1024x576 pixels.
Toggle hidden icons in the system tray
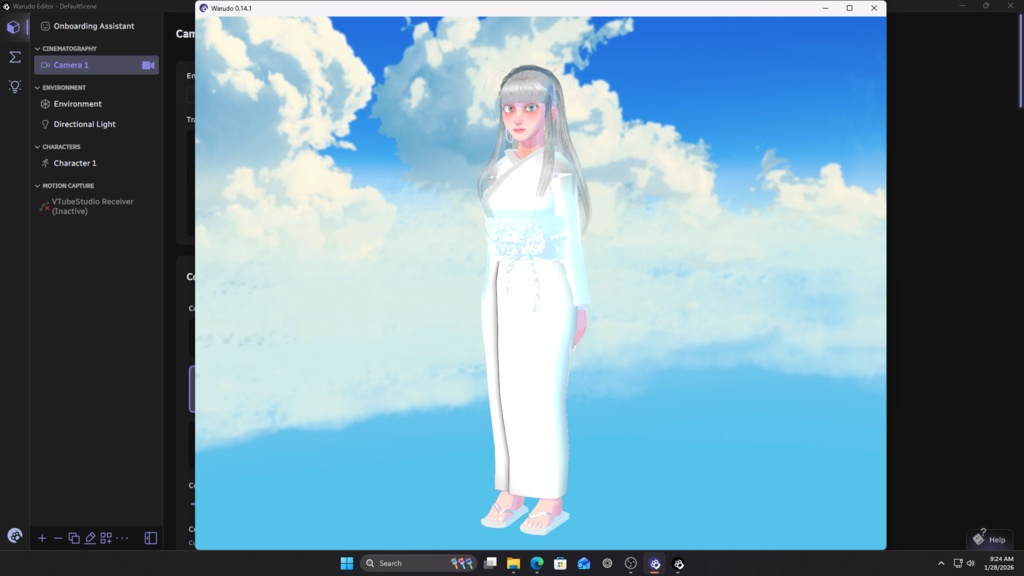[941, 562]
